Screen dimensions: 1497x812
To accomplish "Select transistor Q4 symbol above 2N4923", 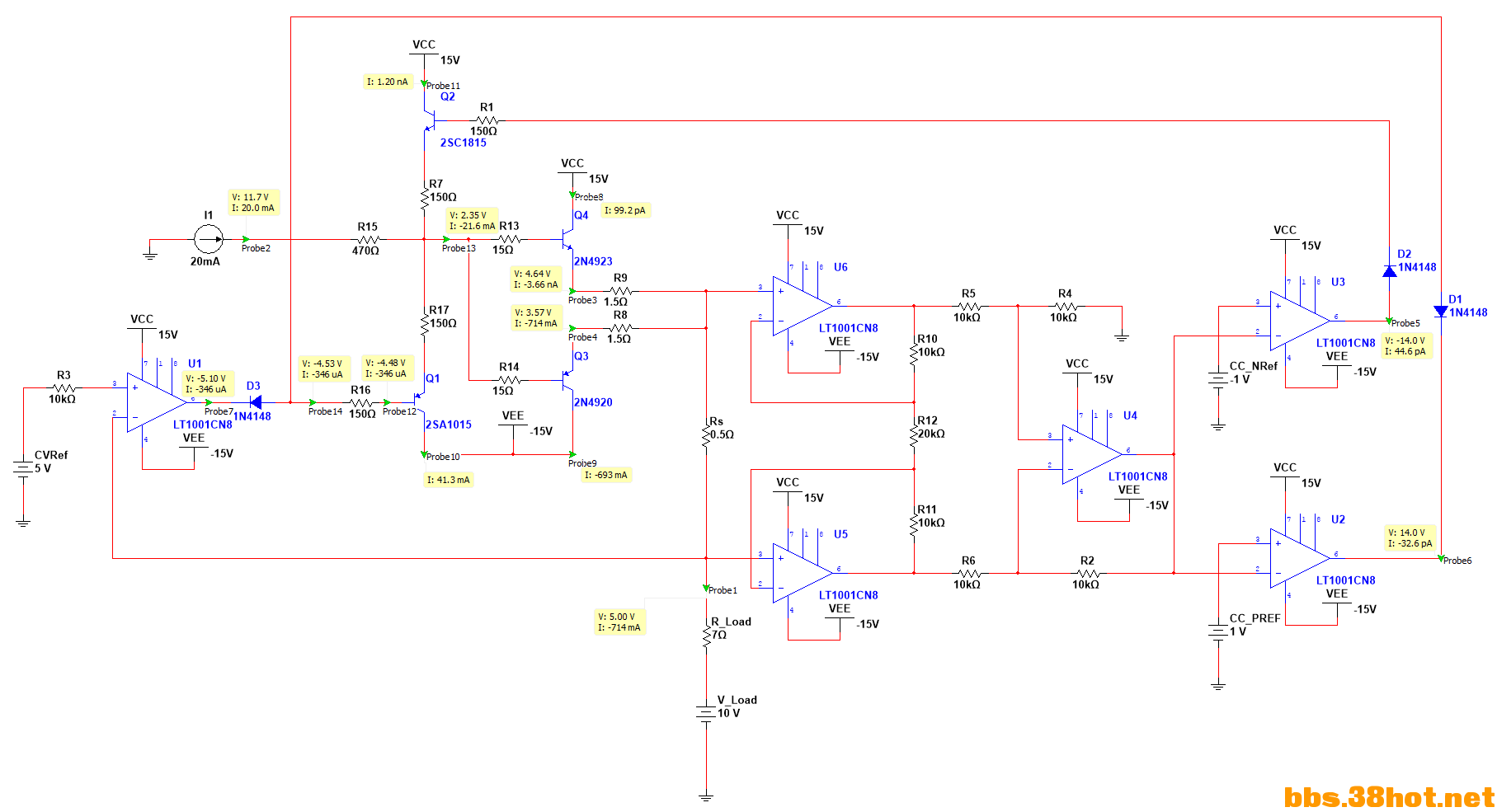I will point(567,240).
